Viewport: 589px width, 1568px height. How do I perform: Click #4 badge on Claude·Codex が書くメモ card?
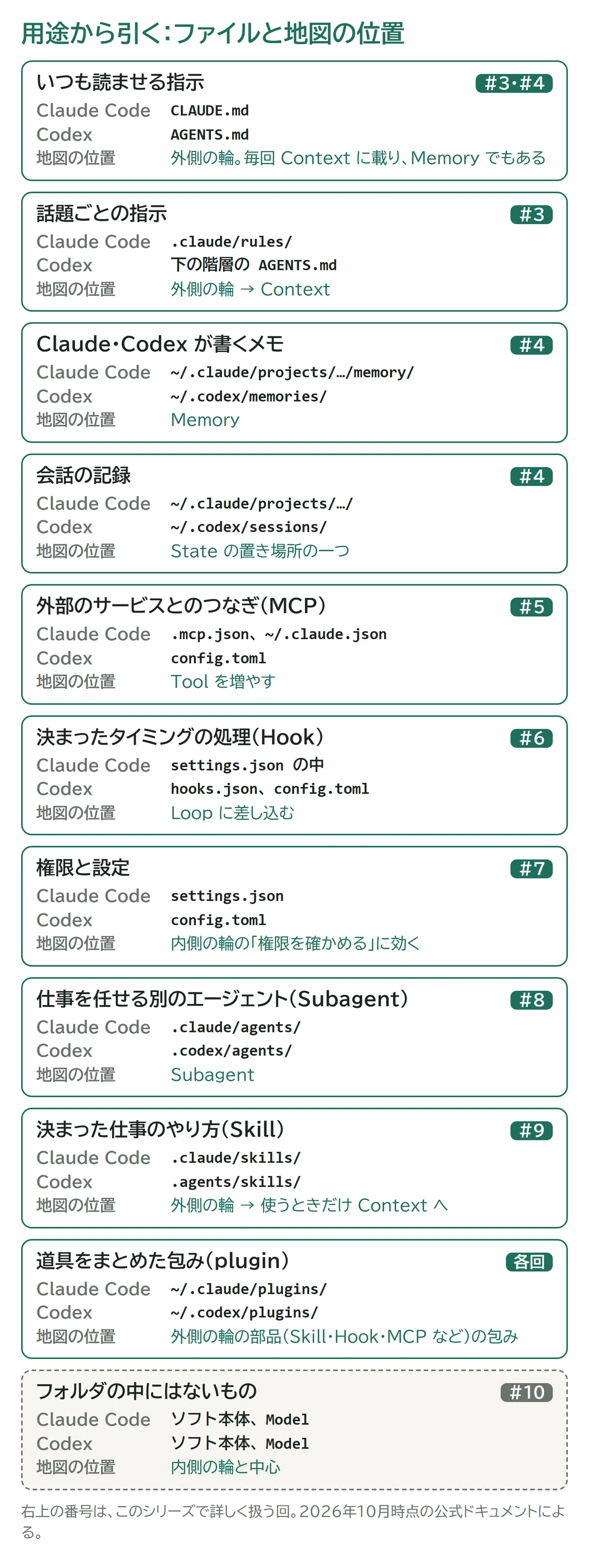(x=531, y=345)
